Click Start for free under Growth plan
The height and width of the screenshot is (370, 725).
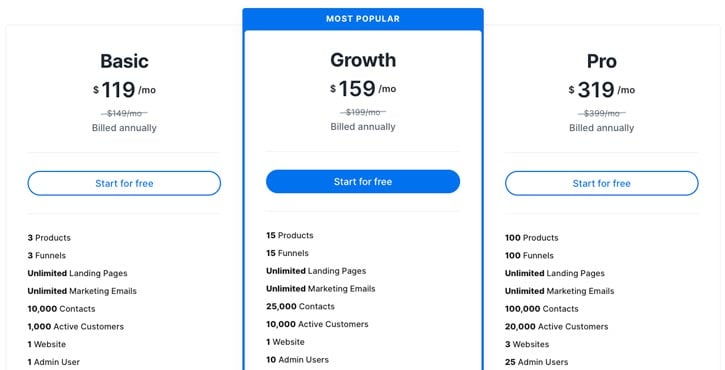362,181
